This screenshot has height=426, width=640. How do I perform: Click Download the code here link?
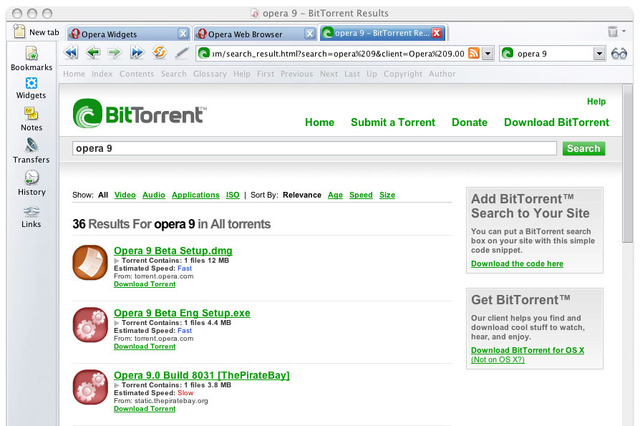[x=517, y=264]
